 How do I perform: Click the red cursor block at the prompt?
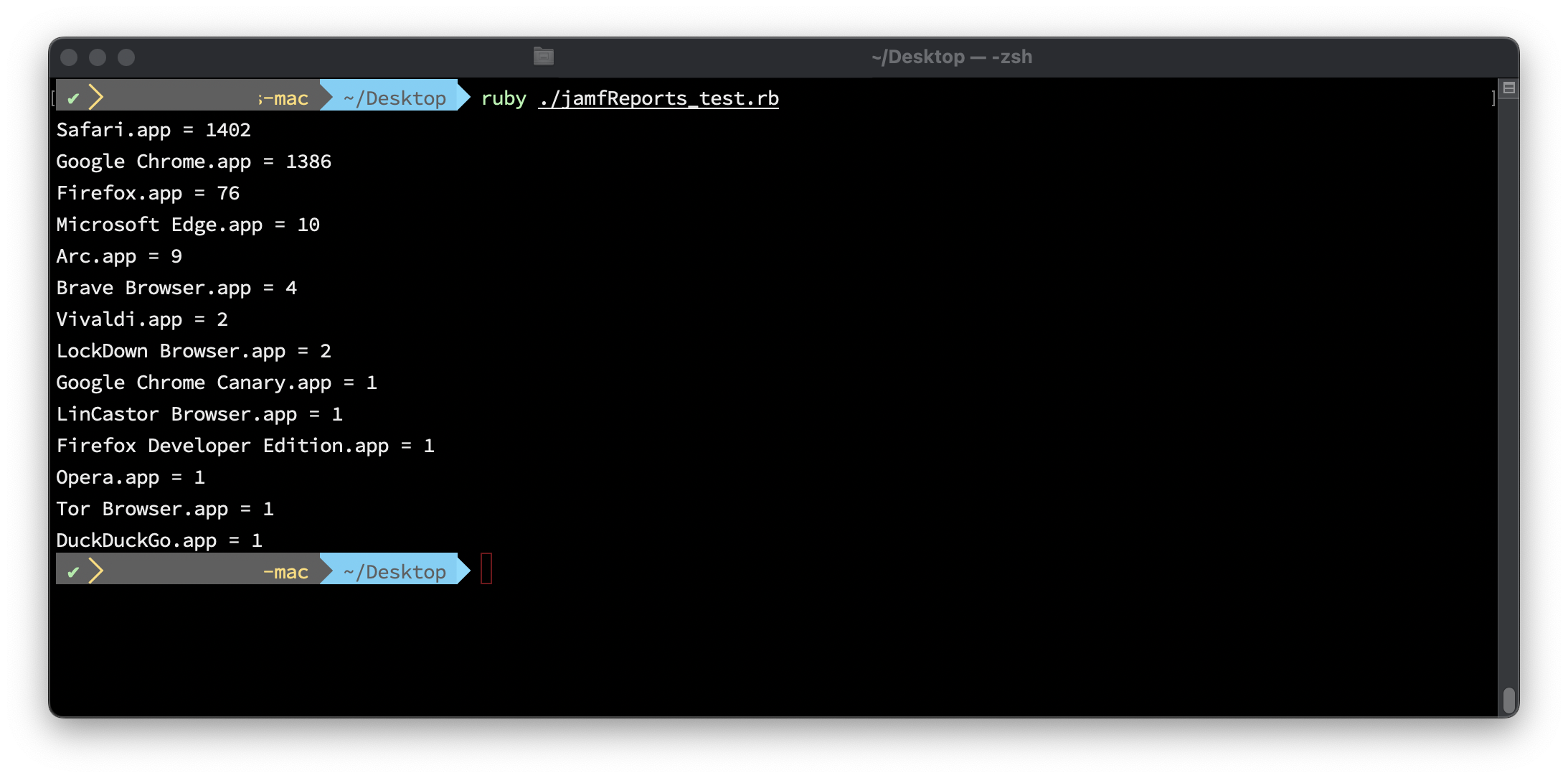click(x=486, y=569)
